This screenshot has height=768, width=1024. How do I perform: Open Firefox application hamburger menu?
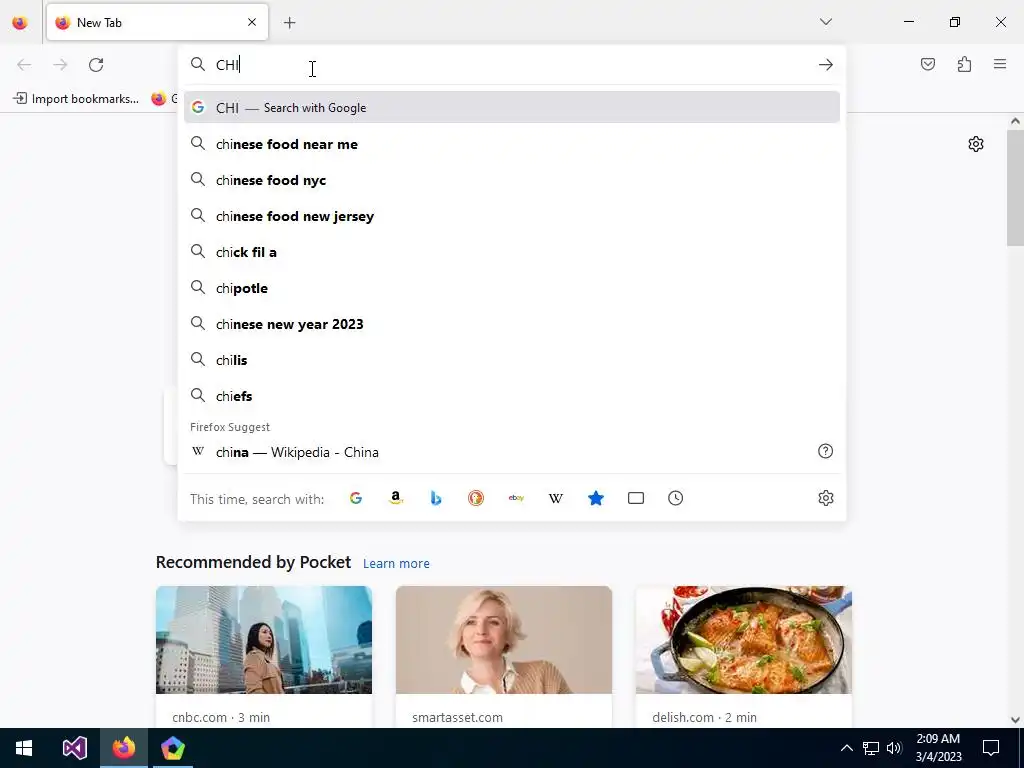point(1000,64)
